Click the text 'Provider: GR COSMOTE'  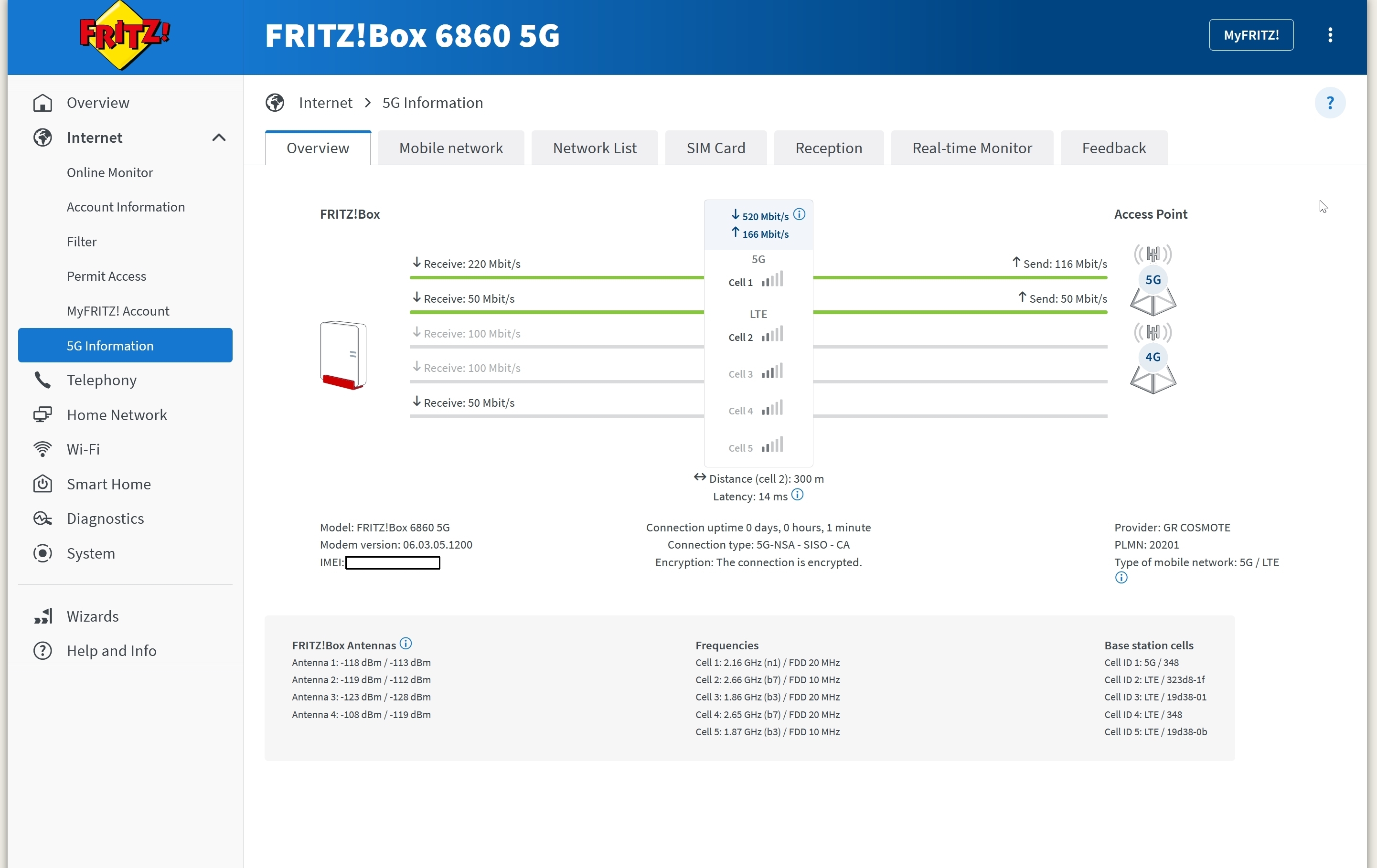(1172, 527)
